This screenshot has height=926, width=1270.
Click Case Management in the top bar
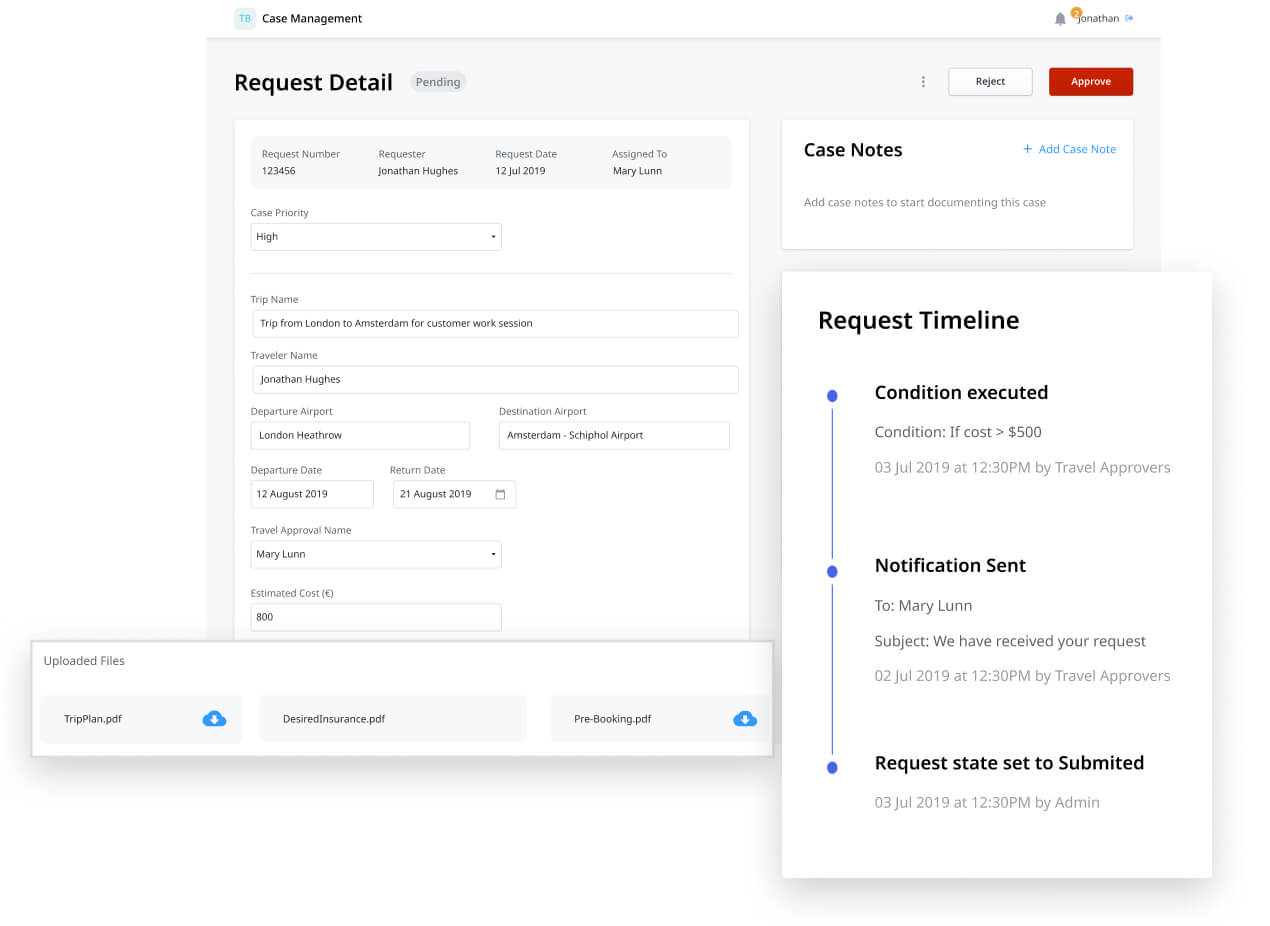coord(311,18)
